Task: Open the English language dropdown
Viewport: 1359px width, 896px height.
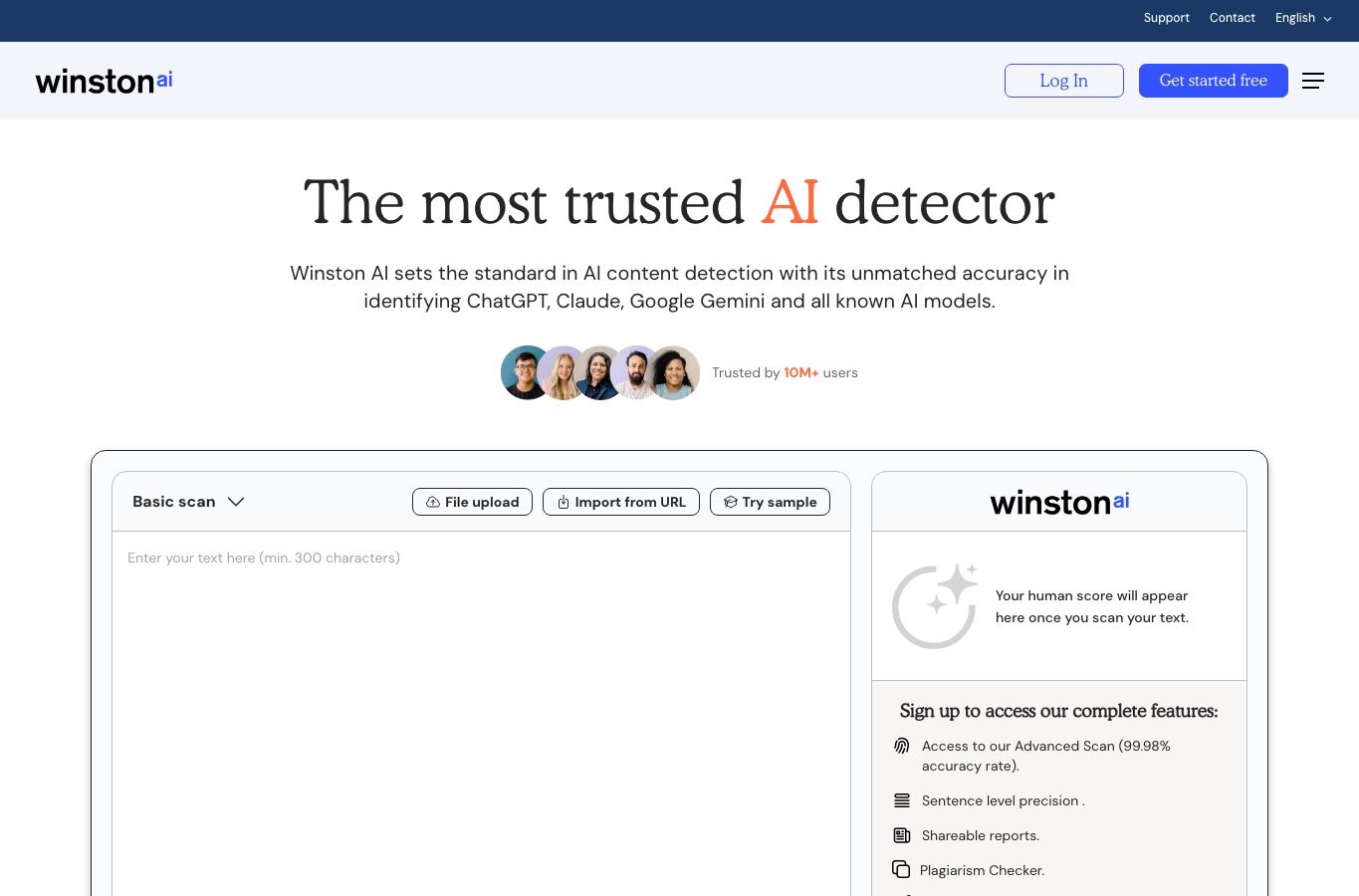Action: [x=1302, y=18]
